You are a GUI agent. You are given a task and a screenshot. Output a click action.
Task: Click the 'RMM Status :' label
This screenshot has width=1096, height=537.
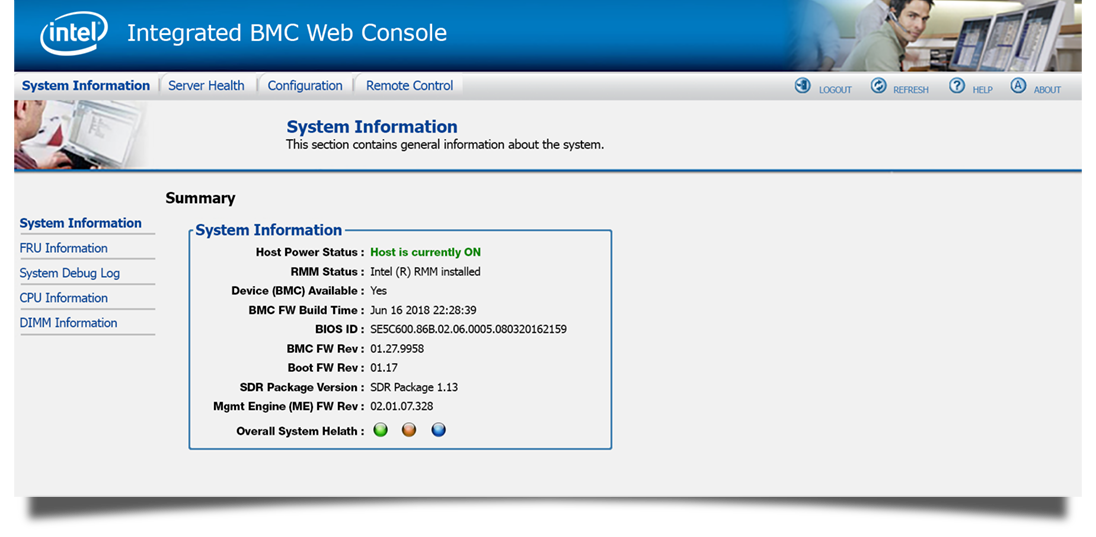pos(328,271)
